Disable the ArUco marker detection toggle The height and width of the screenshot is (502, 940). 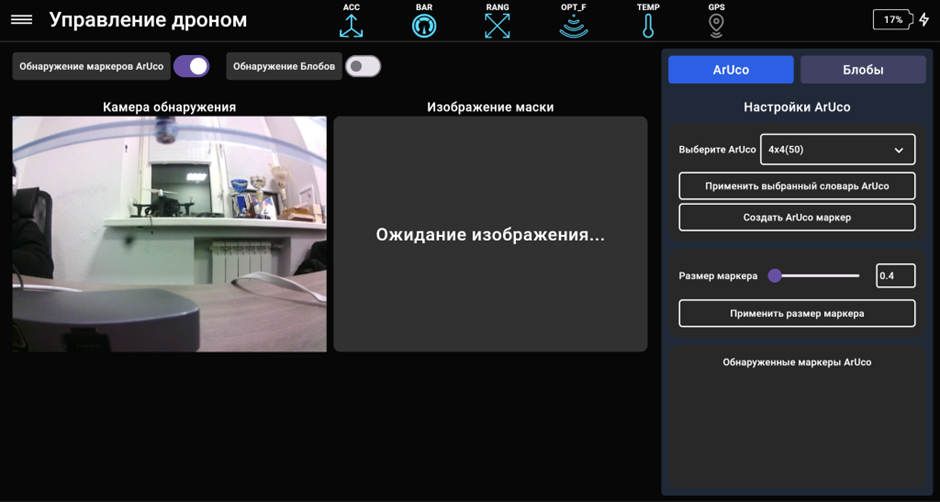[191, 66]
